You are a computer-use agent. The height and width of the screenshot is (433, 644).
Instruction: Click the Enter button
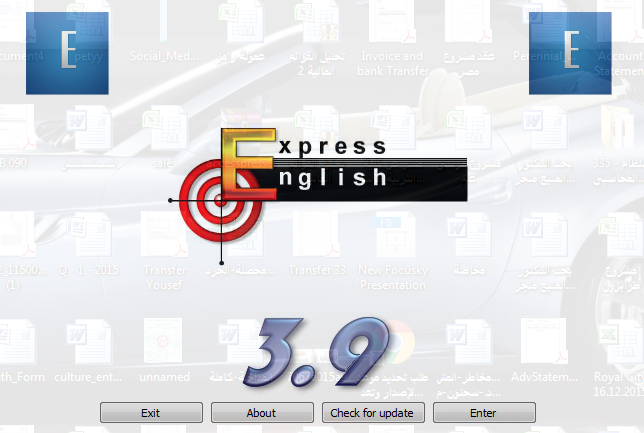[484, 412]
